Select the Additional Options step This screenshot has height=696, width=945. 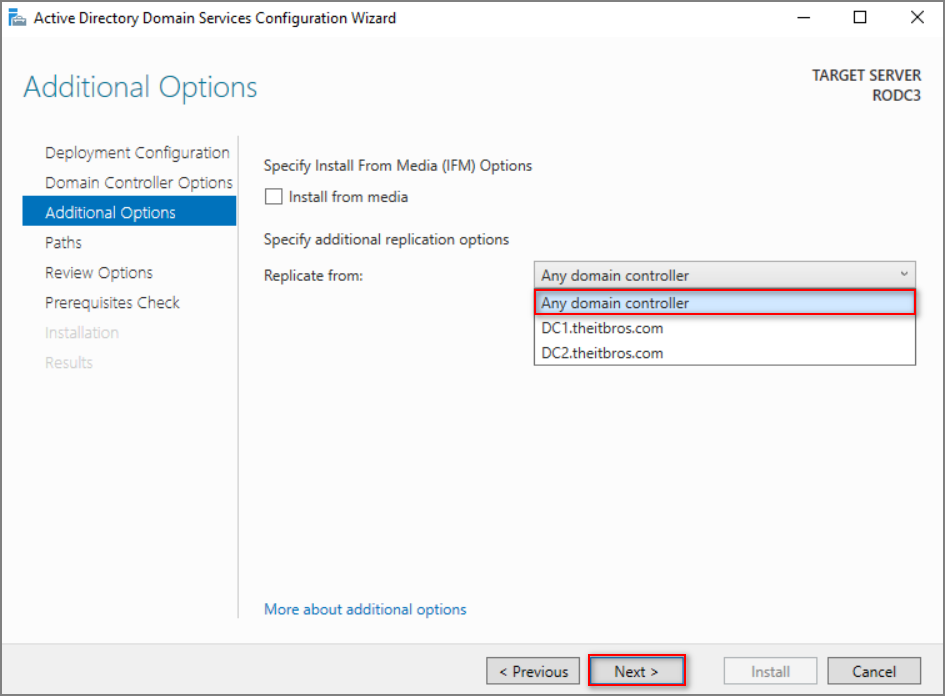pos(129,212)
